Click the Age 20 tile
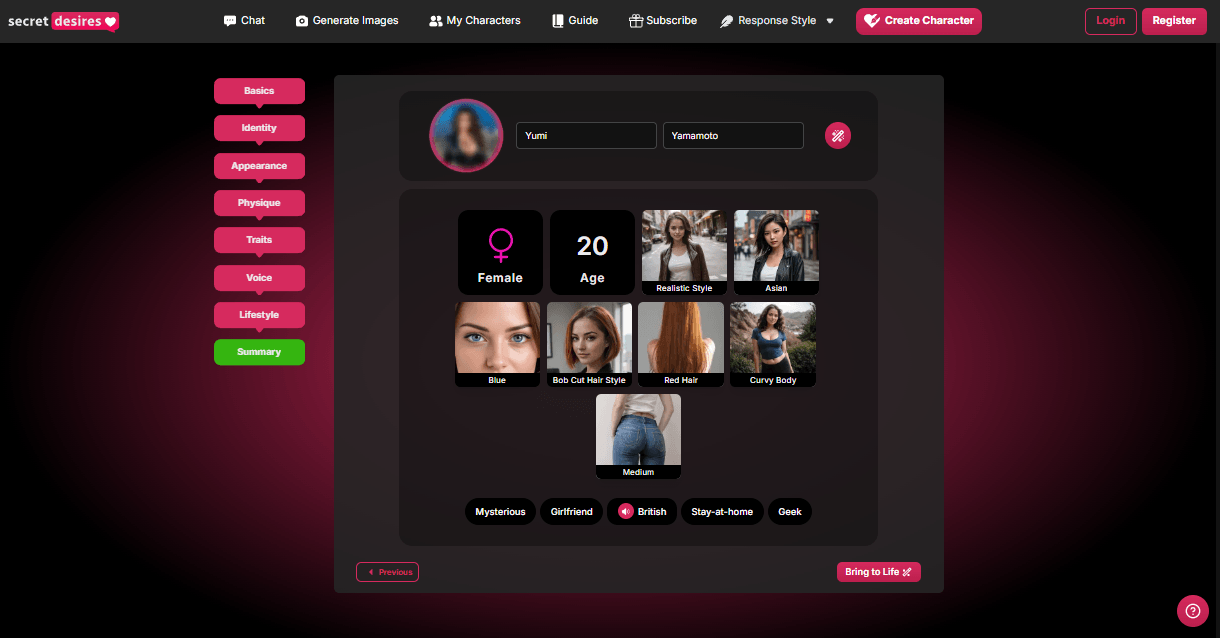Screen dimensions: 1220x638 tap(592, 252)
